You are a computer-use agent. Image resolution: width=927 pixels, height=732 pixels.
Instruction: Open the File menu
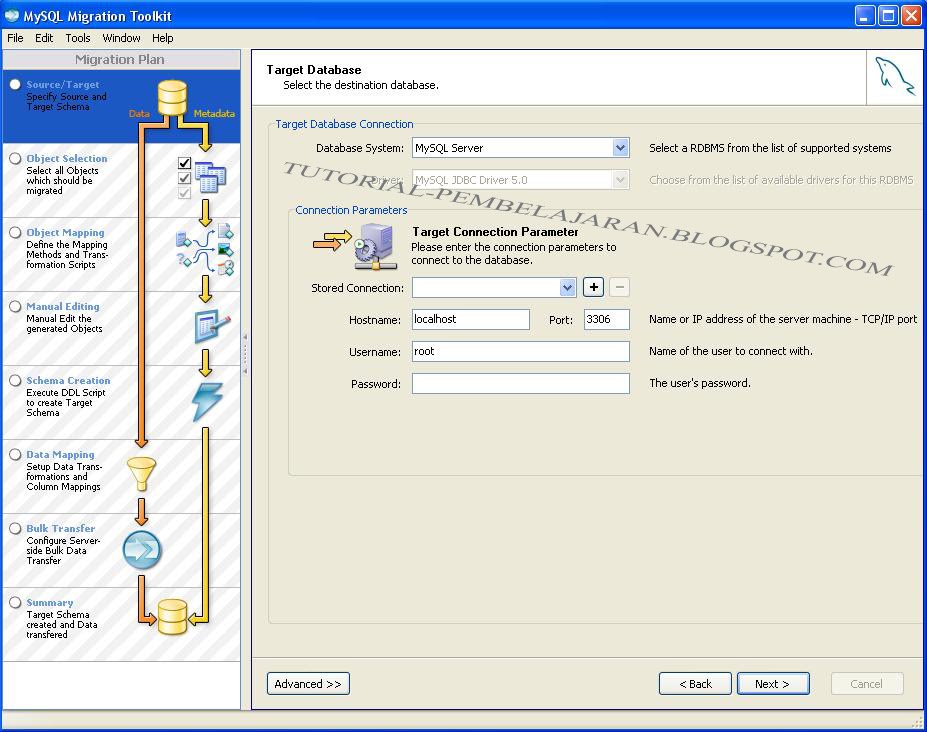click(x=15, y=38)
